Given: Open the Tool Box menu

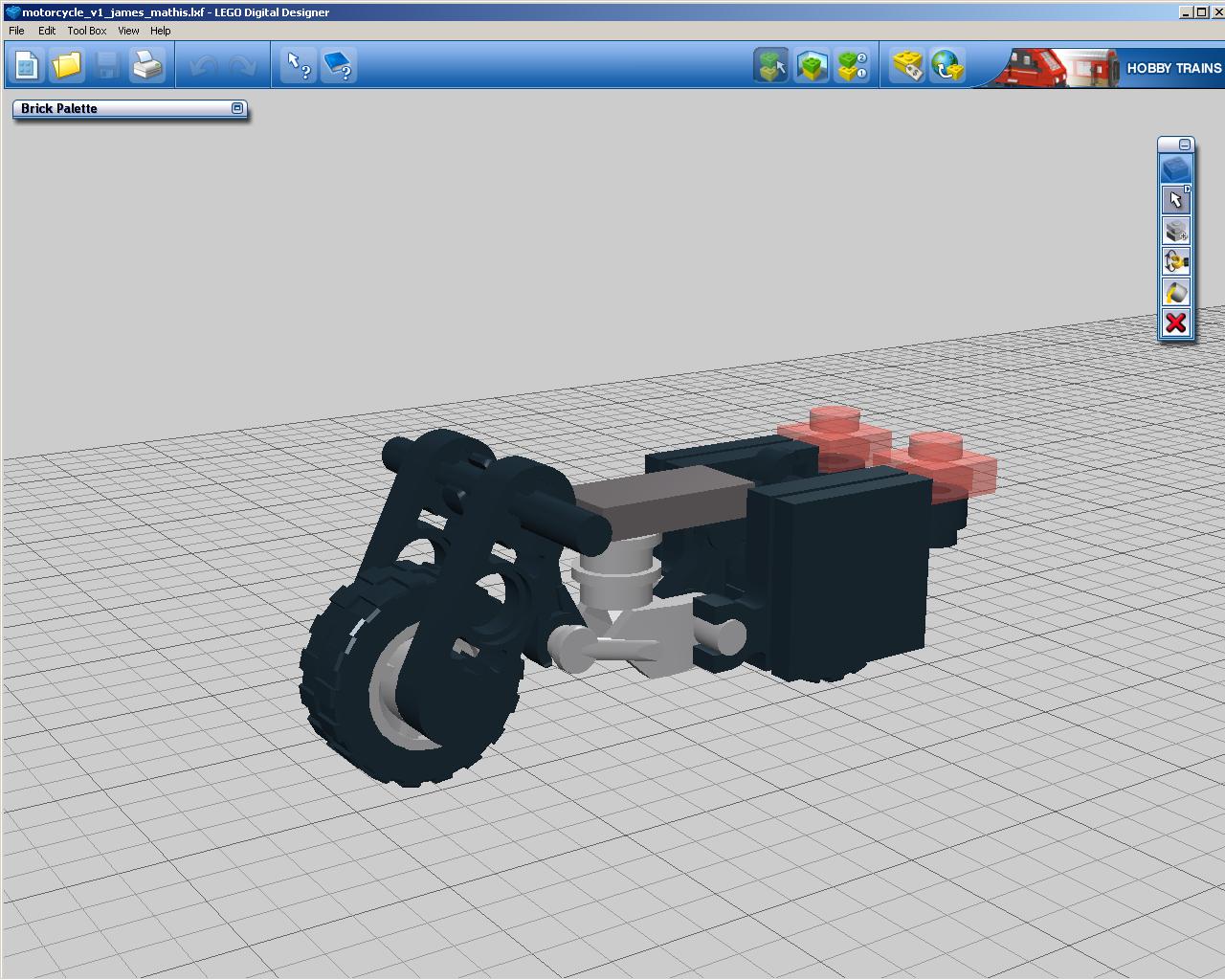Looking at the screenshot, I should point(86,31).
